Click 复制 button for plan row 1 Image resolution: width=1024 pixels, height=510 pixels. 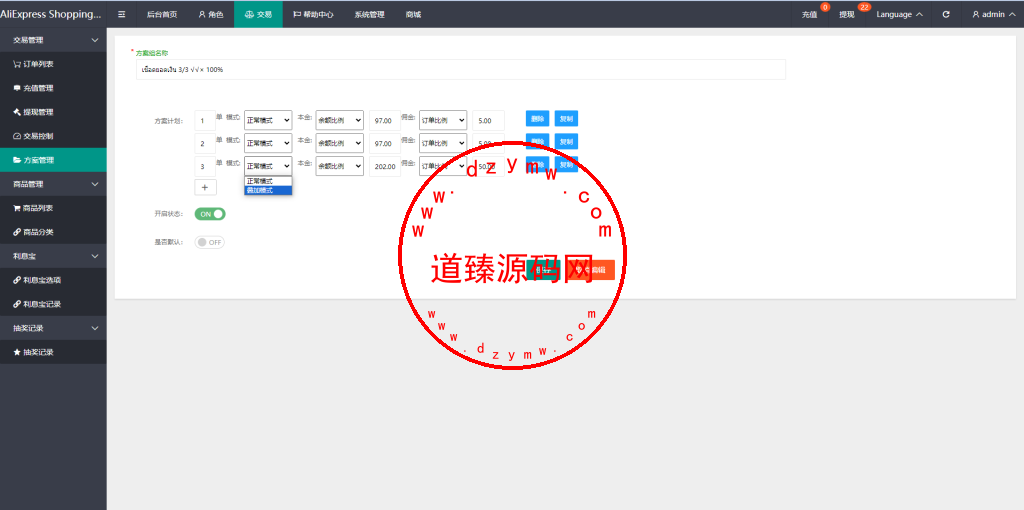click(566, 119)
